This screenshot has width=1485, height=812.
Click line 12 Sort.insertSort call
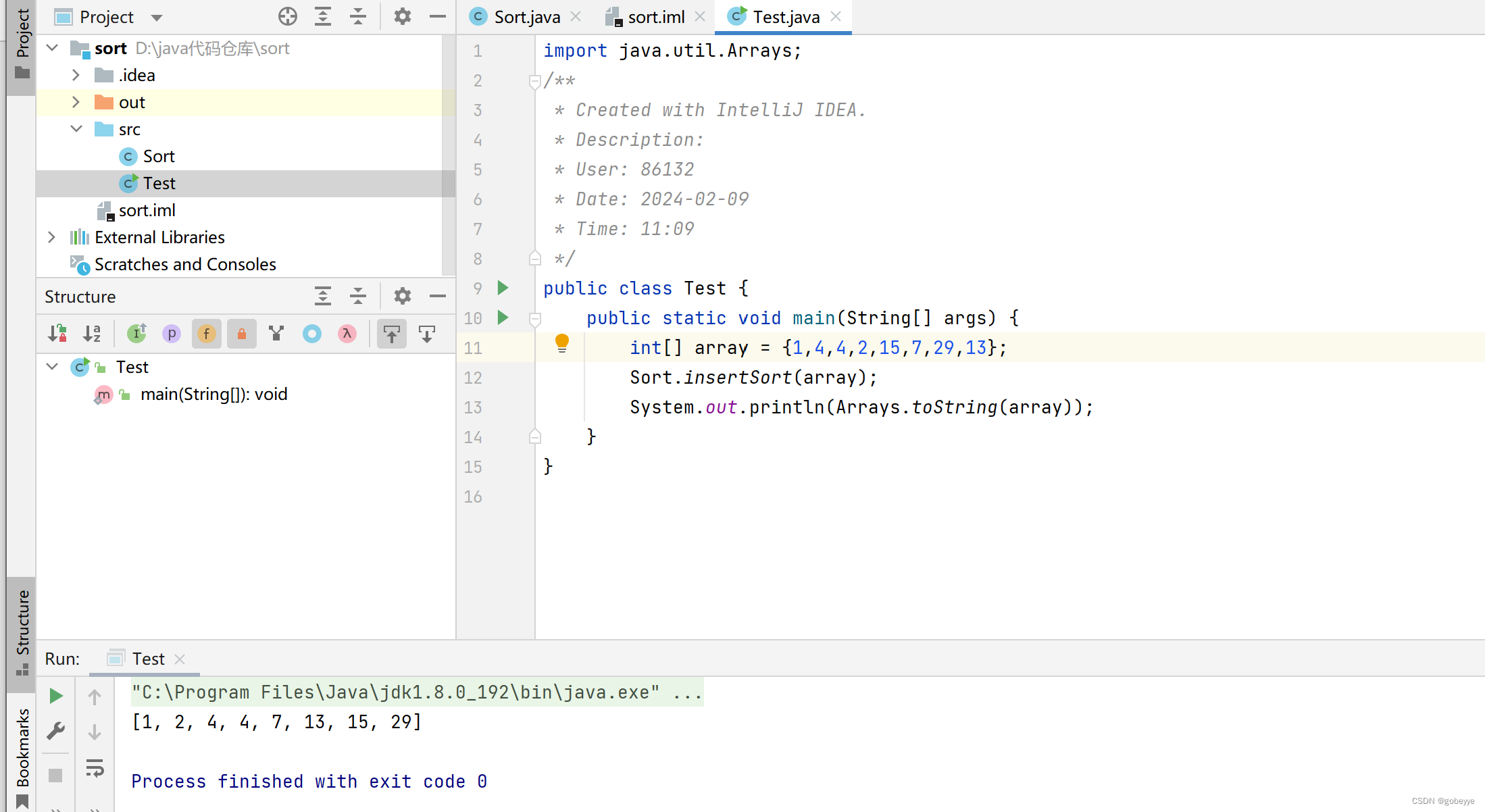752,377
